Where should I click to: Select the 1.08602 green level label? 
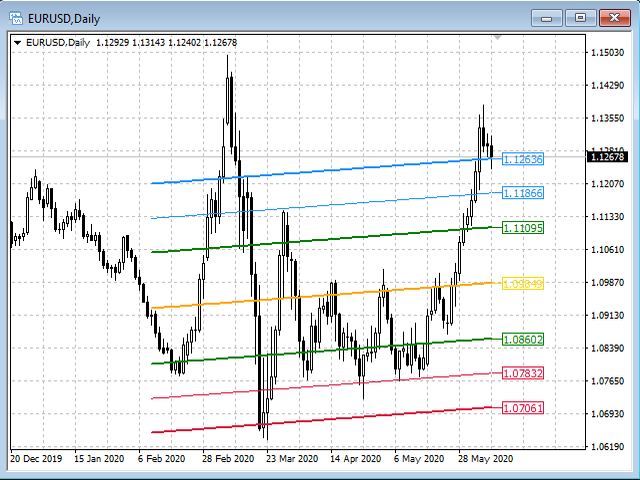(522, 340)
